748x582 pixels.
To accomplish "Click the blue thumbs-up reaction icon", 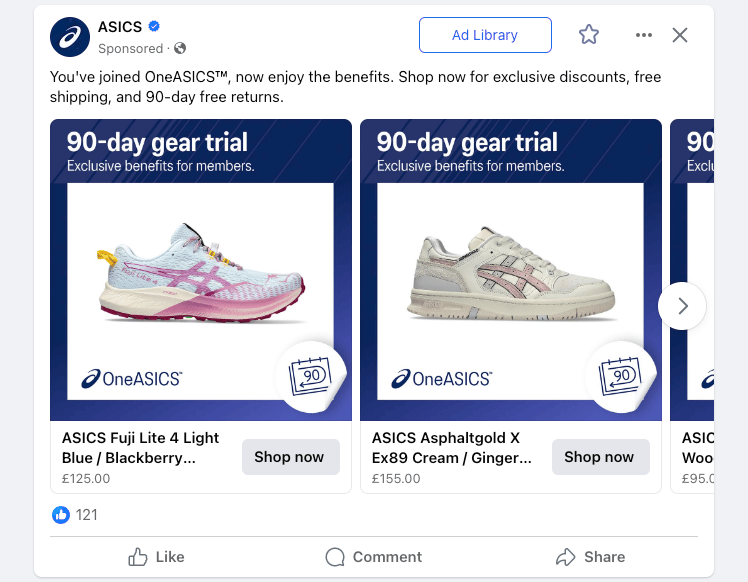I will (61, 515).
